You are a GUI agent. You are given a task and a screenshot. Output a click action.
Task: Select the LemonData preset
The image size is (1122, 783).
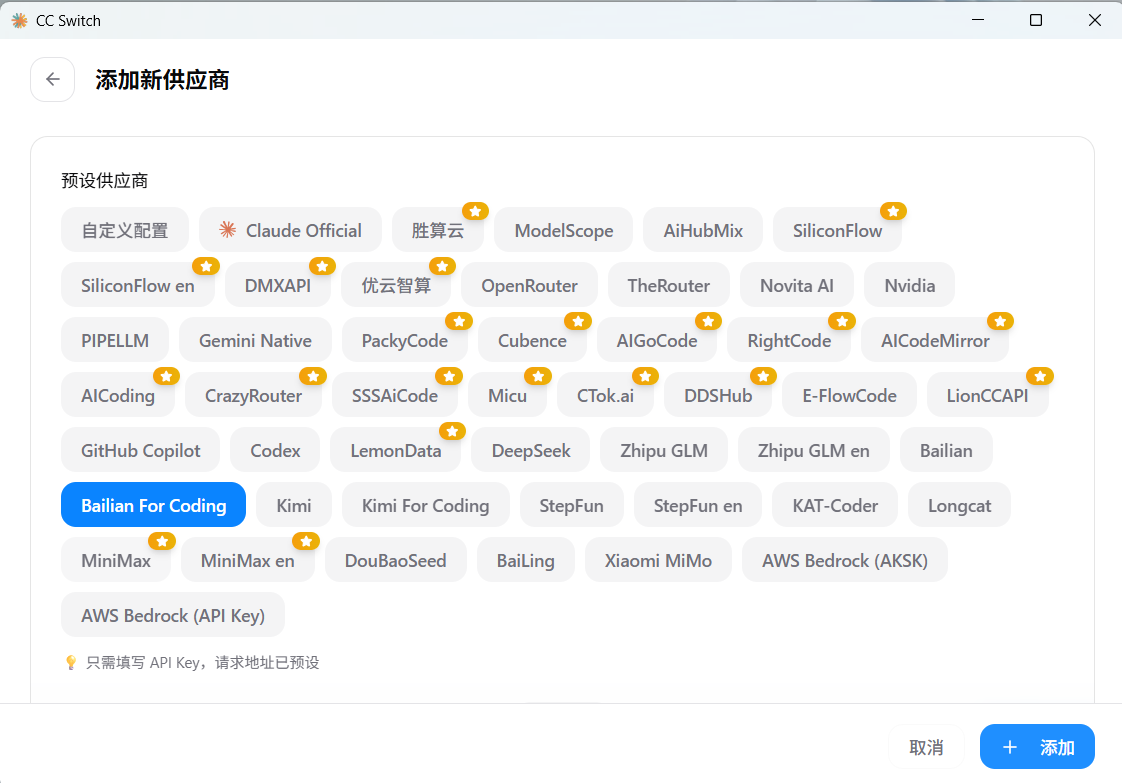396,451
